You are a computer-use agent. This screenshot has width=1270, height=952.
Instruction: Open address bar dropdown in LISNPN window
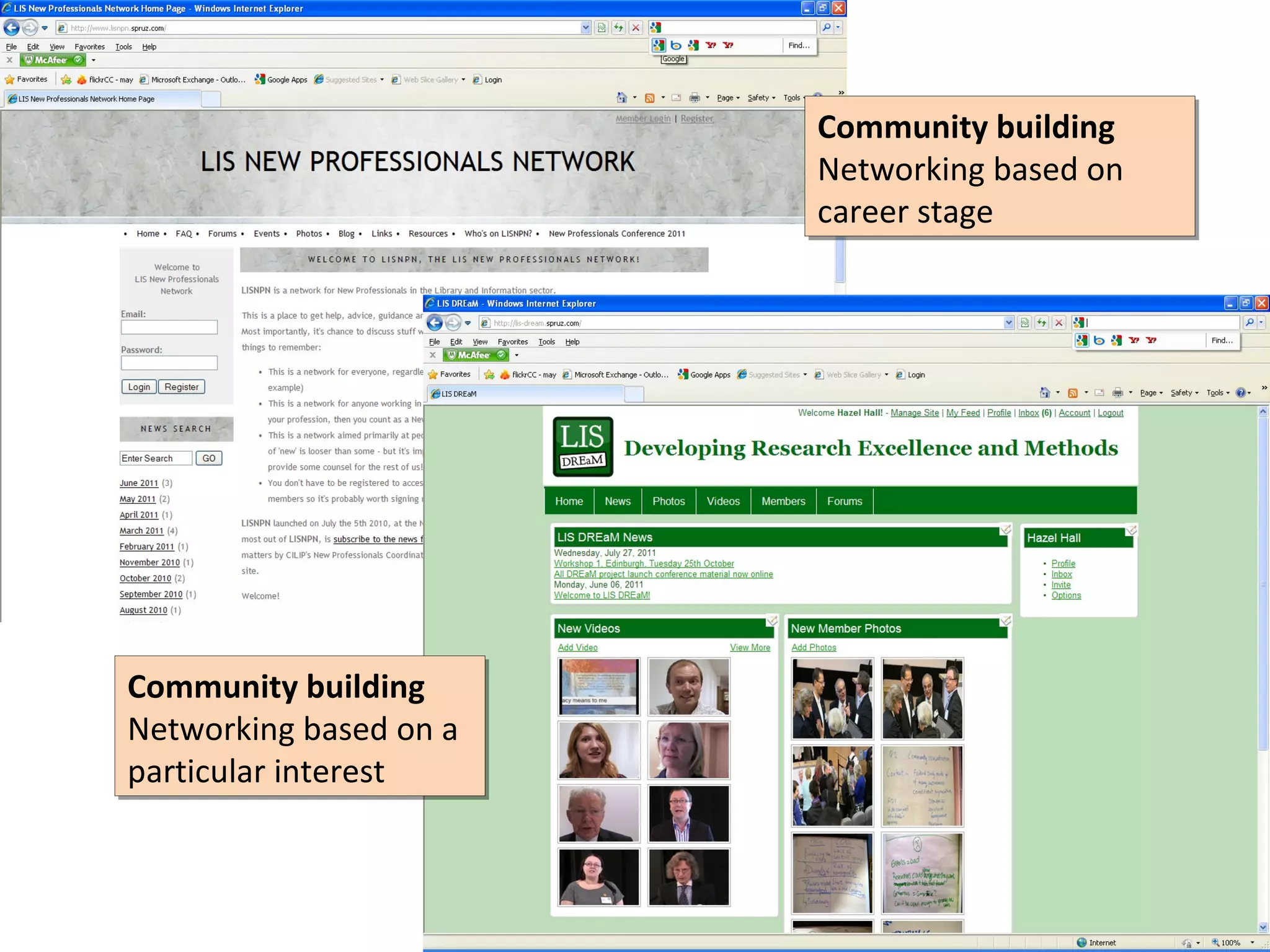tap(586, 28)
